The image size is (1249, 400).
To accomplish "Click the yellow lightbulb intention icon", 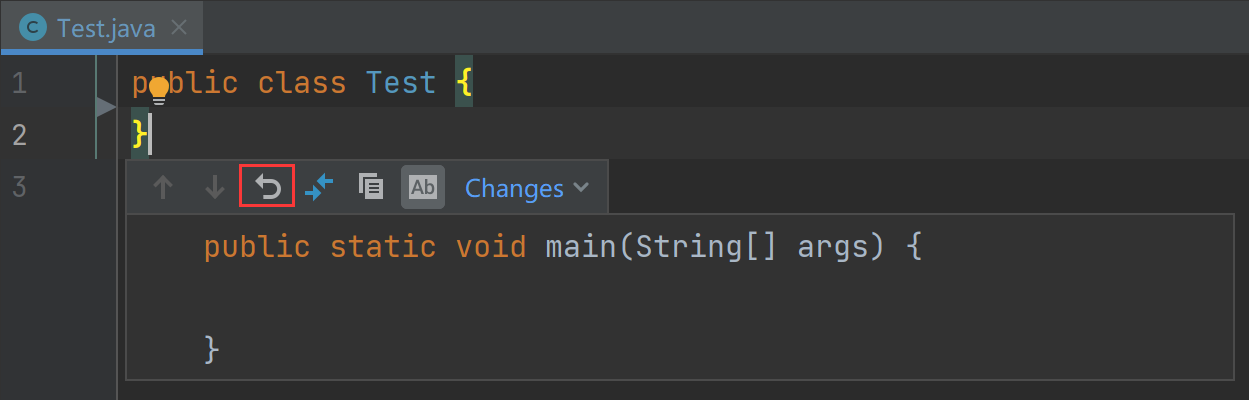I will [x=158, y=90].
